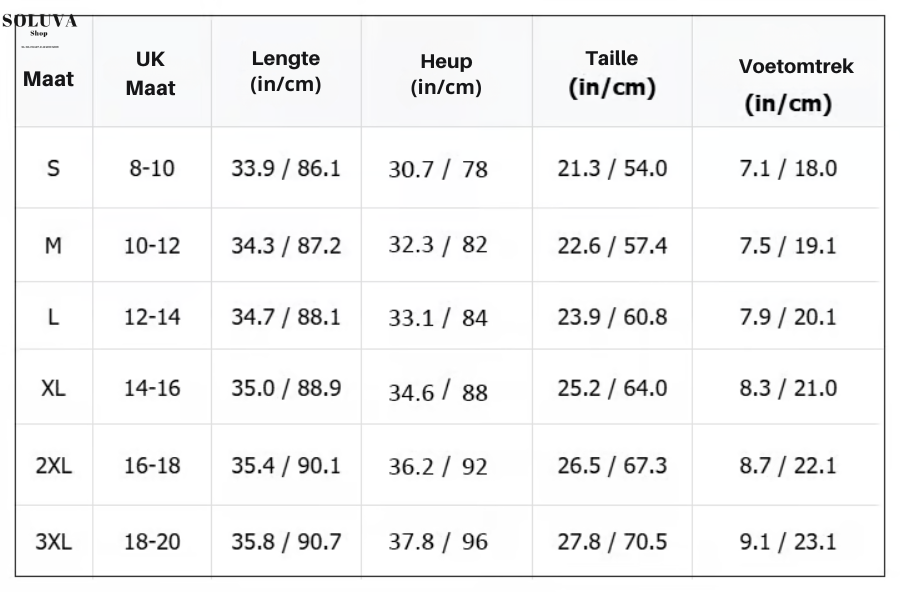Select the 34.3 / 87.2 length cell
The height and width of the screenshot is (592, 900).
tap(286, 244)
